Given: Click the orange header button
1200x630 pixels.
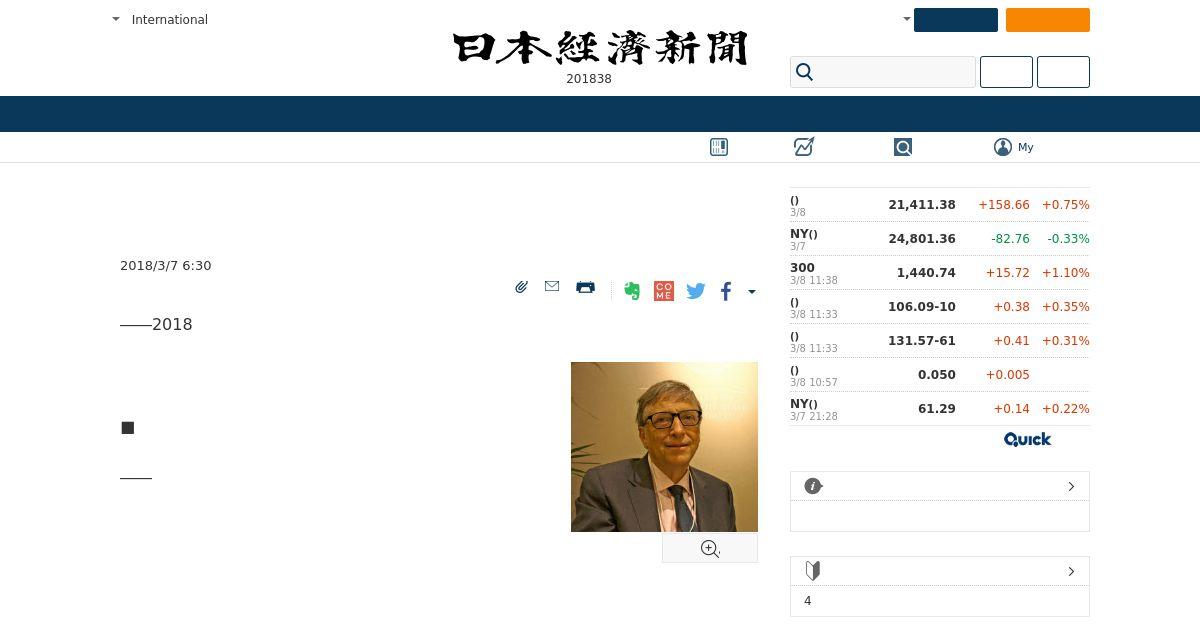Looking at the screenshot, I should coord(1048,20).
